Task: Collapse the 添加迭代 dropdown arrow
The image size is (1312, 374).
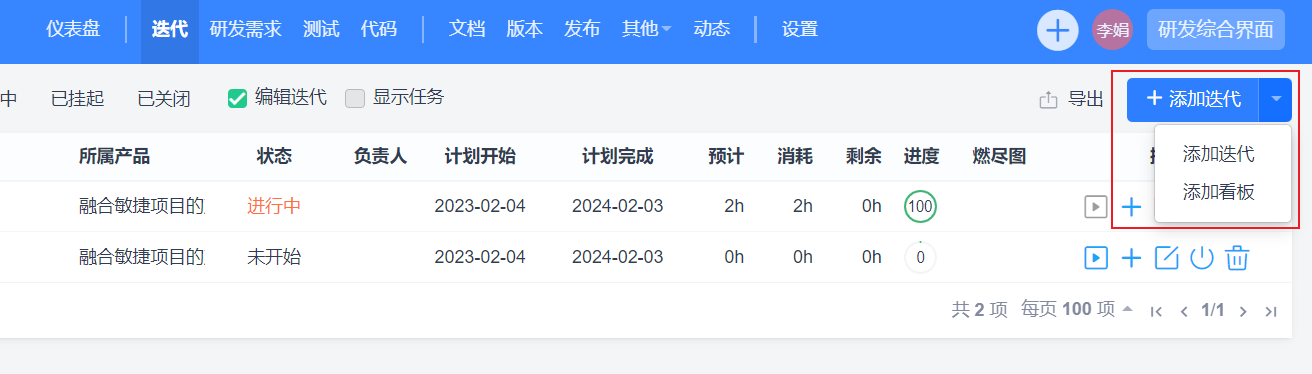Action: coord(1276,99)
